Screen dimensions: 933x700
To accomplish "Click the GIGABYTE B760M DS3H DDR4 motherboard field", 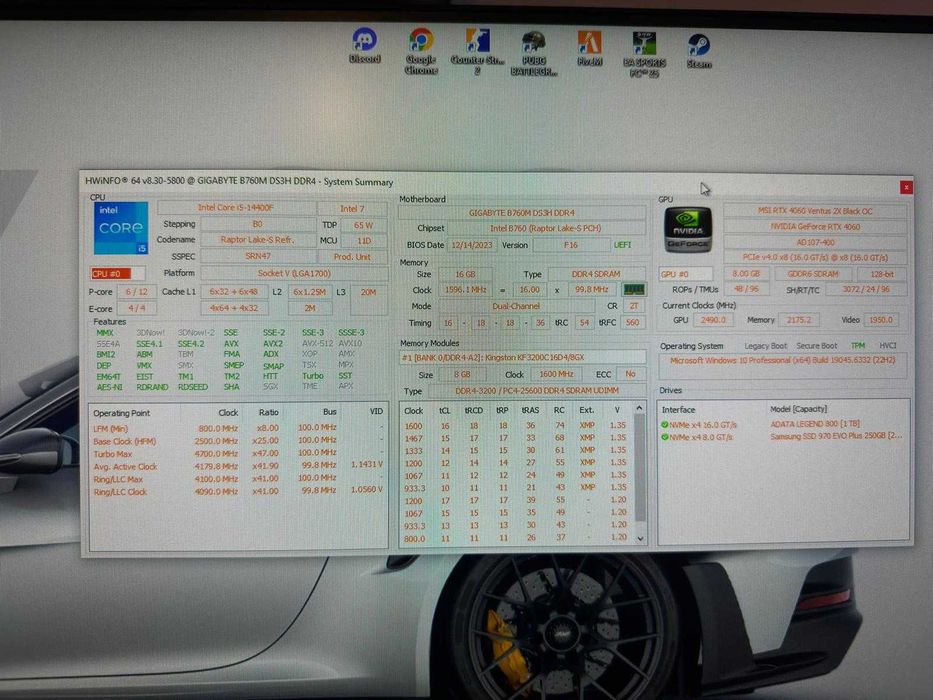I will coord(522,212).
